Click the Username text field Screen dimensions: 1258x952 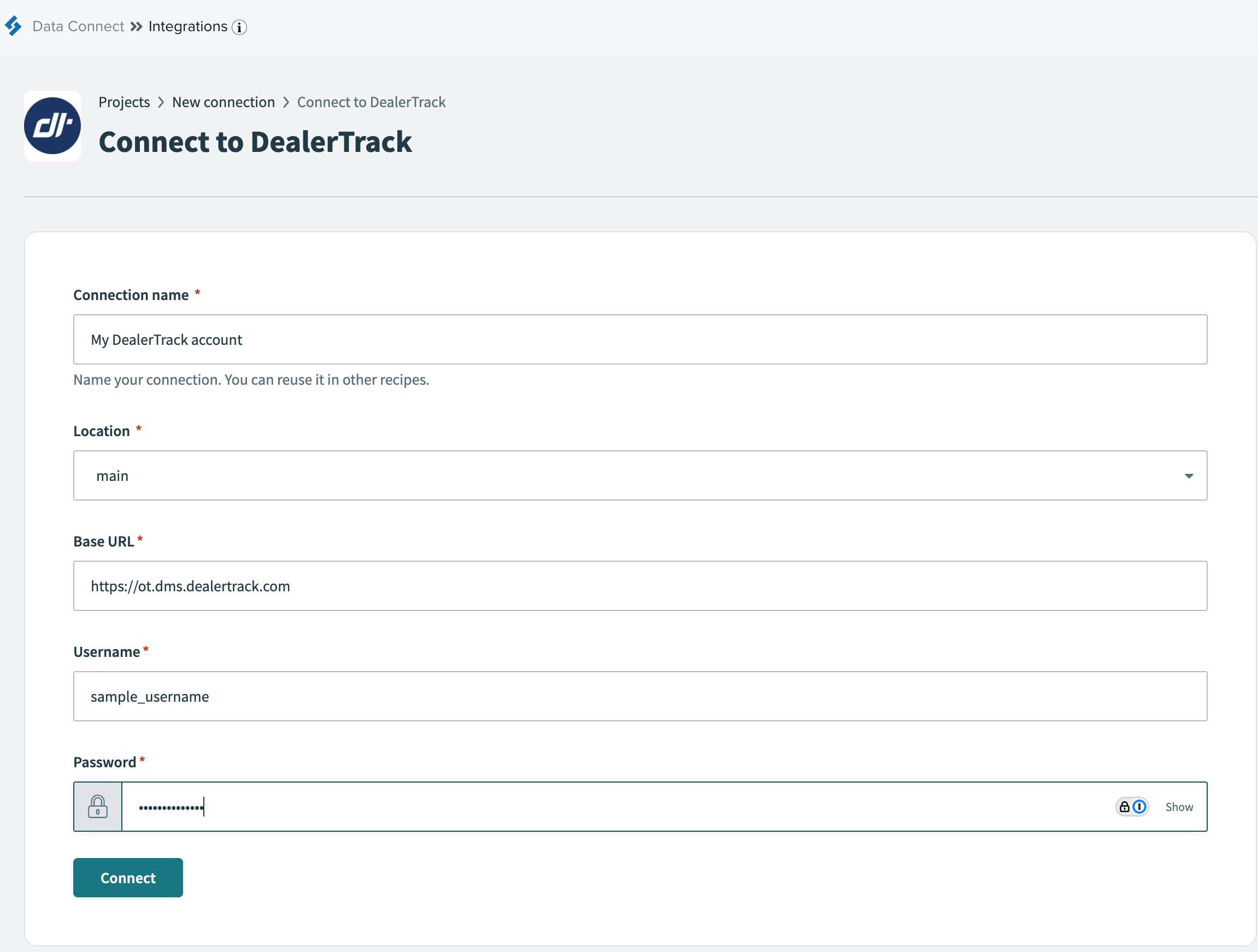640,696
